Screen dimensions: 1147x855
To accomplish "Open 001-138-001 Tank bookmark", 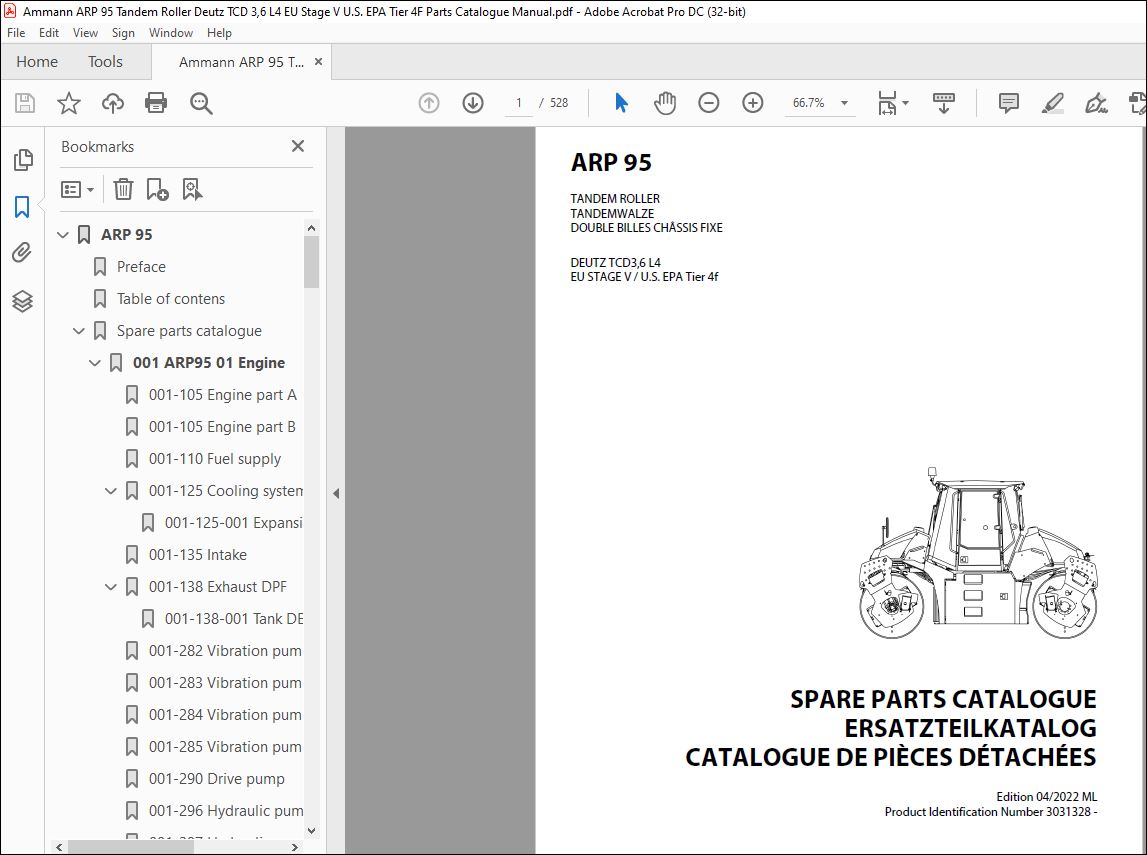I will pyautogui.click(x=233, y=619).
